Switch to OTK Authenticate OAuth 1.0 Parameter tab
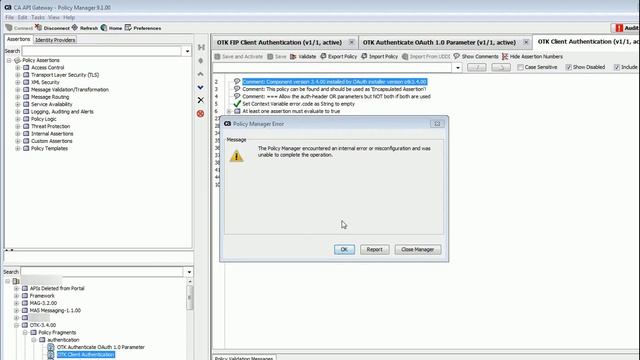This screenshot has height=360, width=640. pos(439,42)
